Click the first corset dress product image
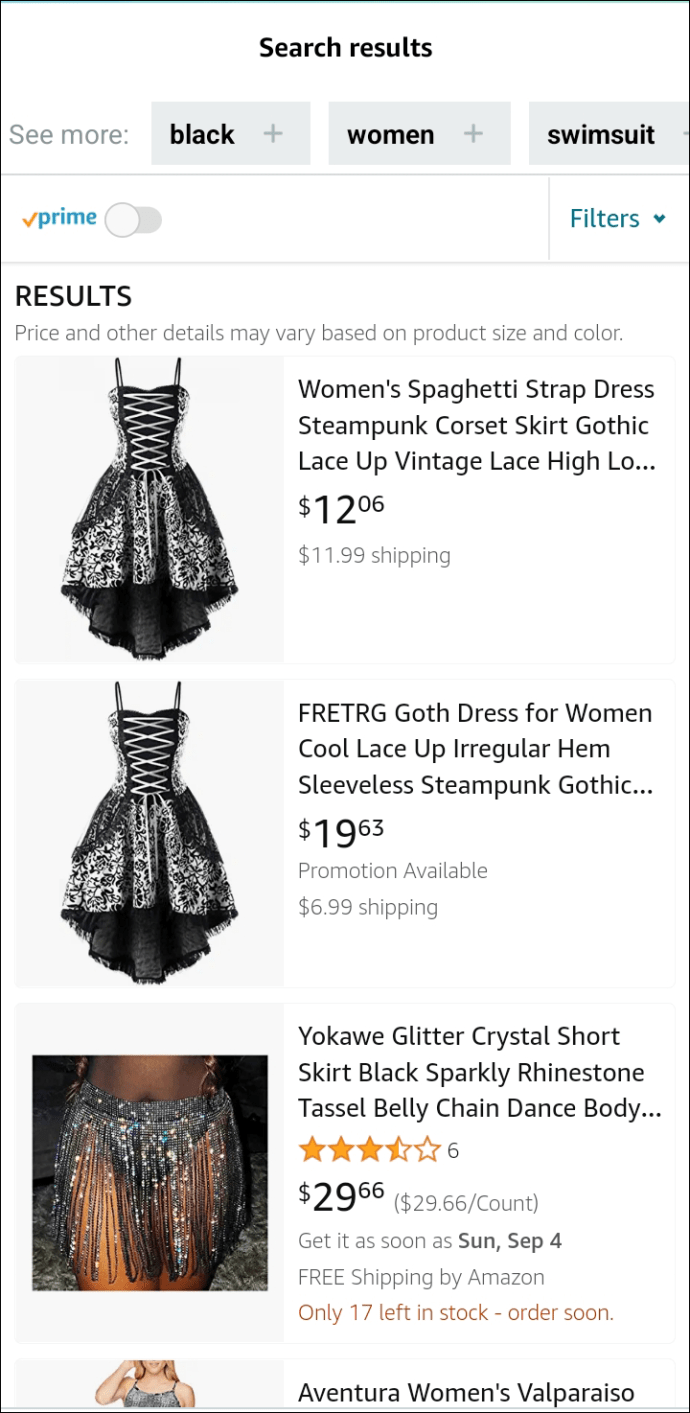 149,509
